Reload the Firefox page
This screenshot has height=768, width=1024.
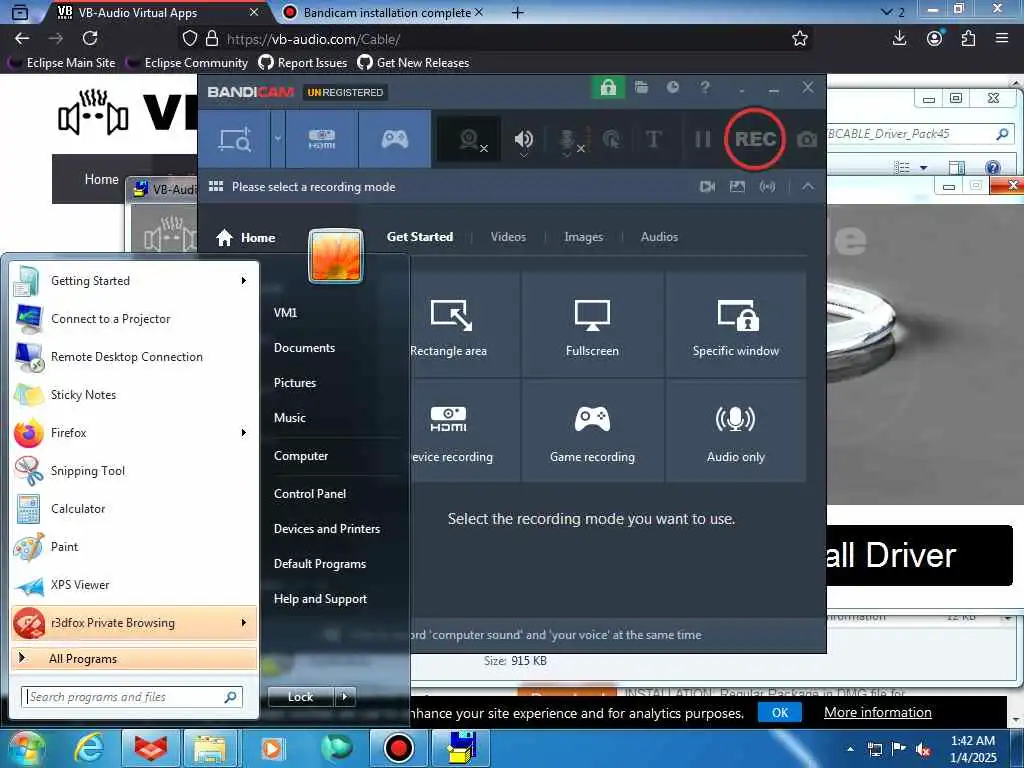[90, 39]
